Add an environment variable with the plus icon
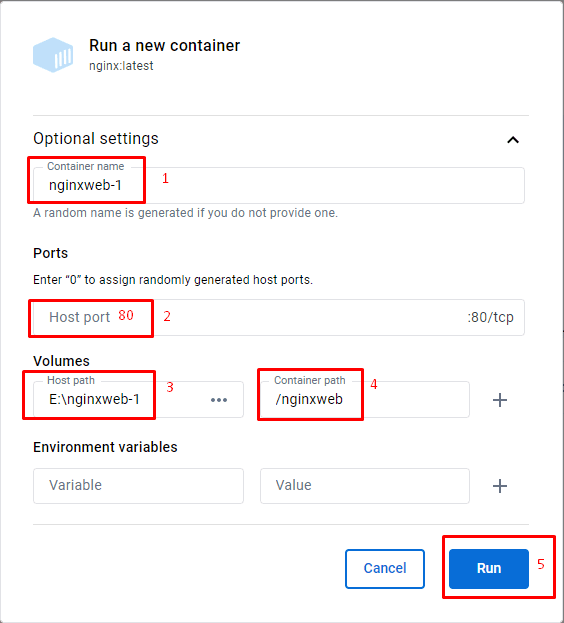The width and height of the screenshot is (564, 623). point(500,486)
